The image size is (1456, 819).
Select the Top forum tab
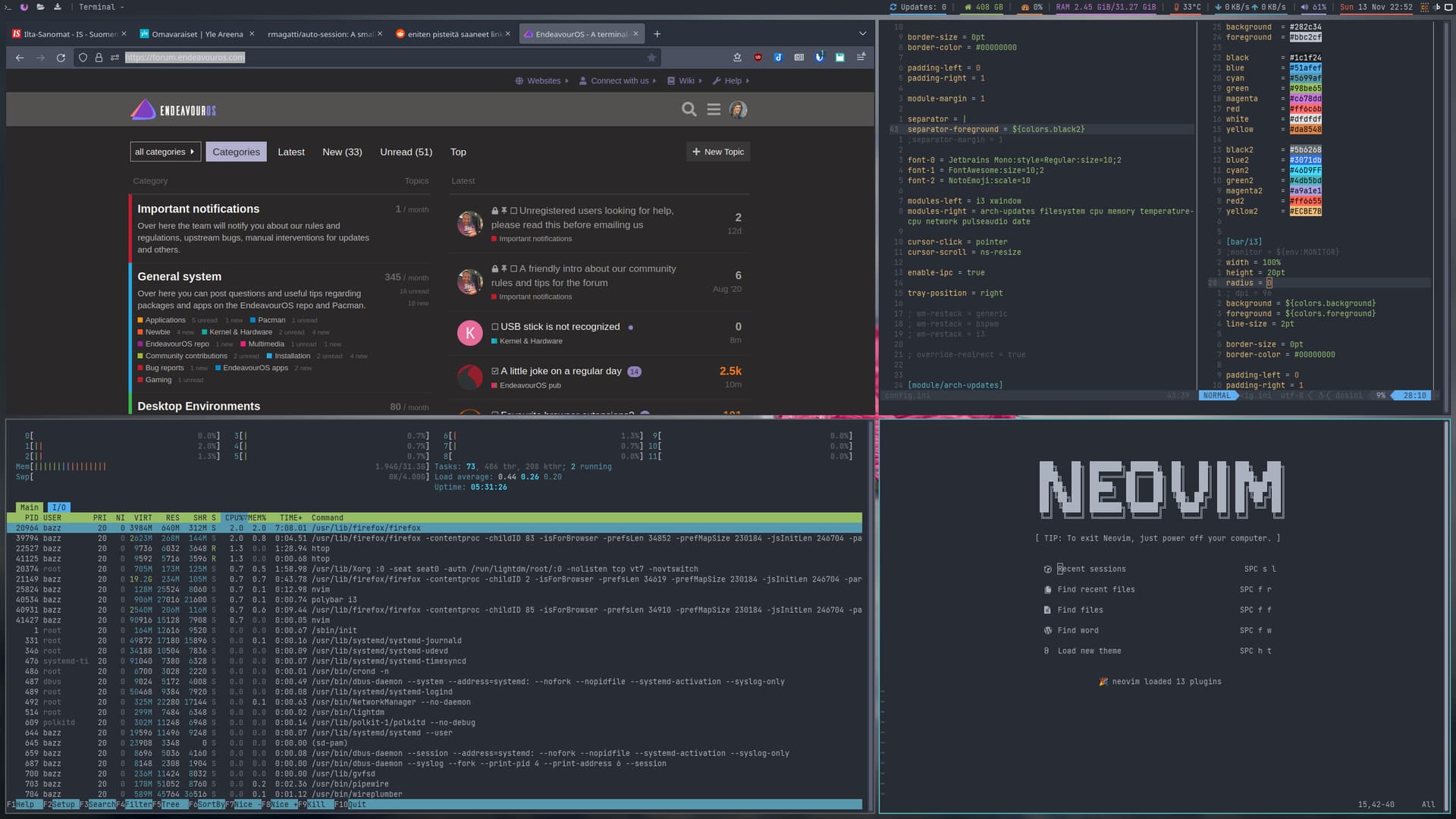pos(458,152)
